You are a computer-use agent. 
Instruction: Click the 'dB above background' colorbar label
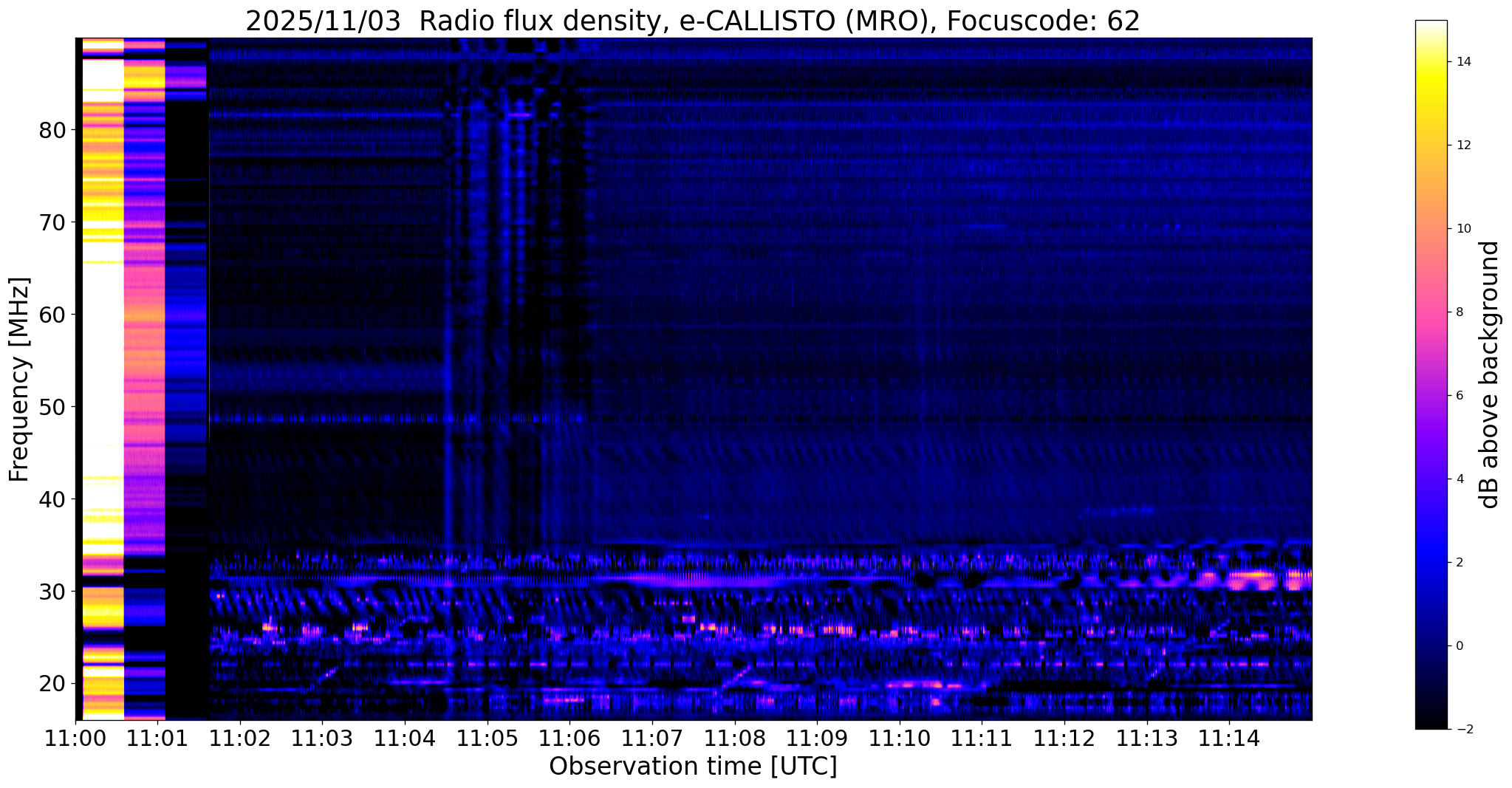tap(1490, 374)
